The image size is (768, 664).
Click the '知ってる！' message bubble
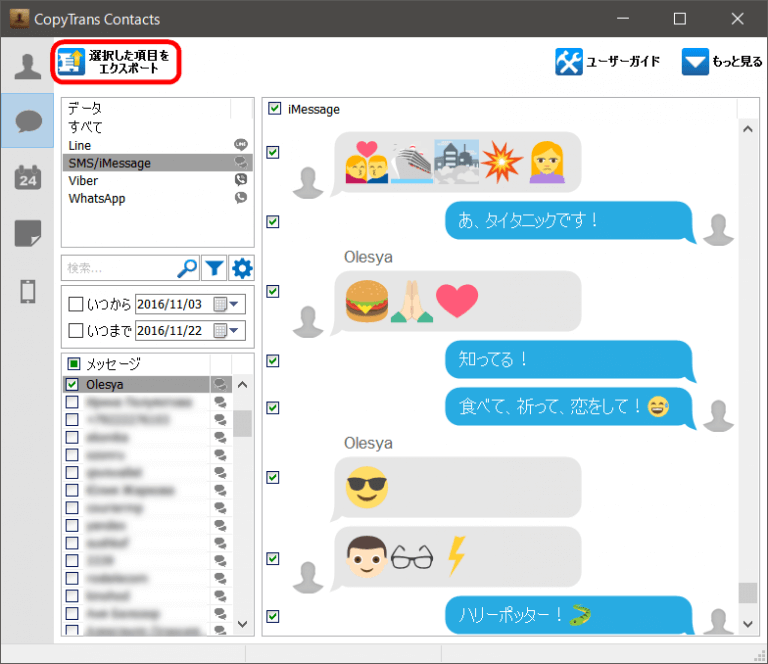(569, 360)
